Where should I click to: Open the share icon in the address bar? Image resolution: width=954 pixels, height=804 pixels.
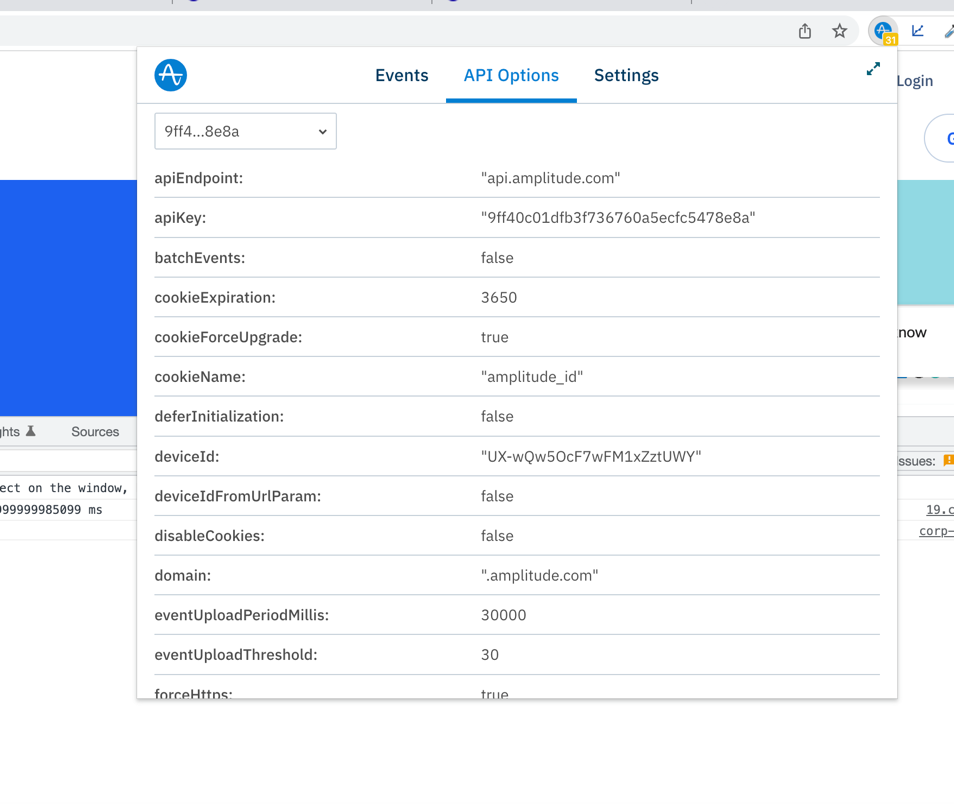[805, 32]
